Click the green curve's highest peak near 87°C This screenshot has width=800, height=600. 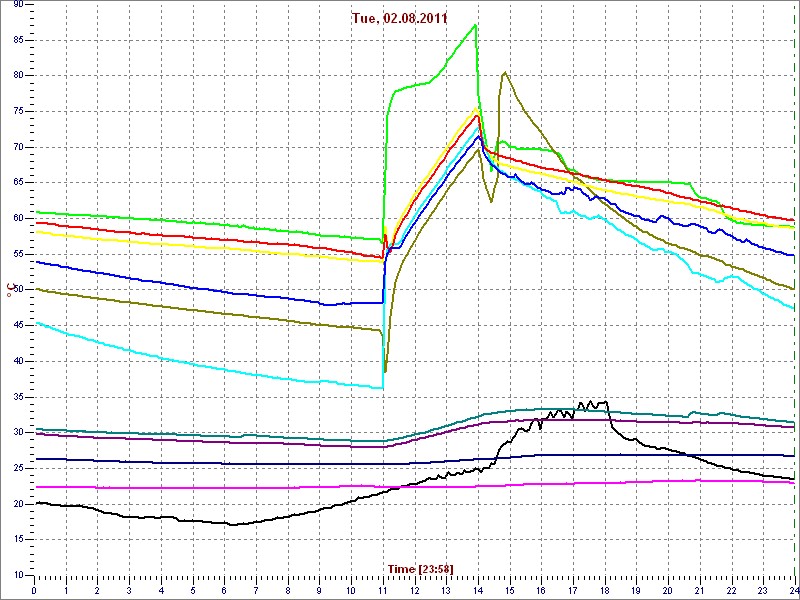(475, 25)
